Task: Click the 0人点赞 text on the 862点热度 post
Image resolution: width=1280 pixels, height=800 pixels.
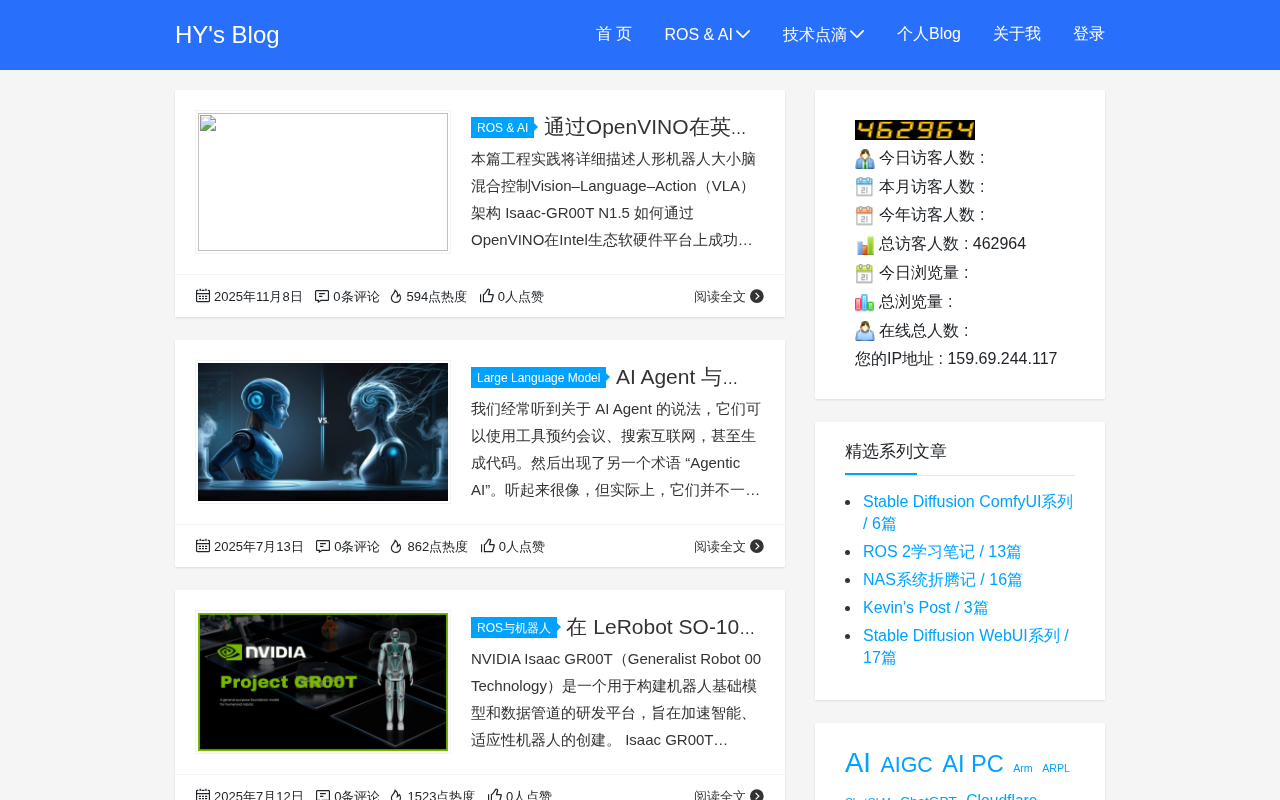Action: click(x=522, y=546)
